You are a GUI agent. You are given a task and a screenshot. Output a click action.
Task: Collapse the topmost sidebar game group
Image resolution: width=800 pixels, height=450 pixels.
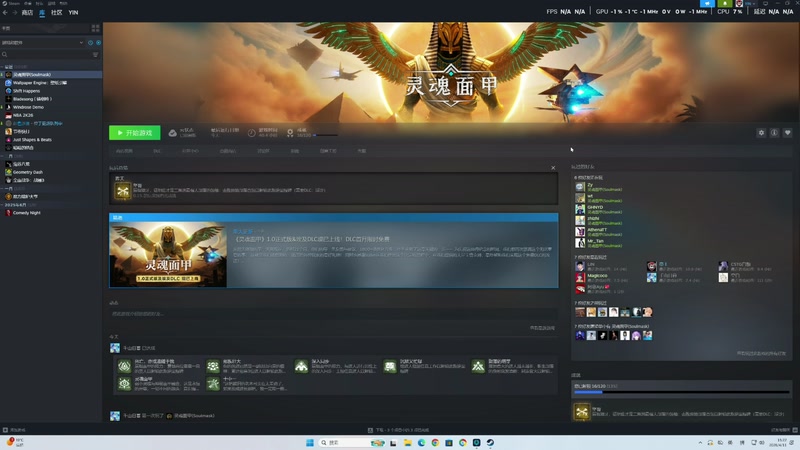(3, 67)
